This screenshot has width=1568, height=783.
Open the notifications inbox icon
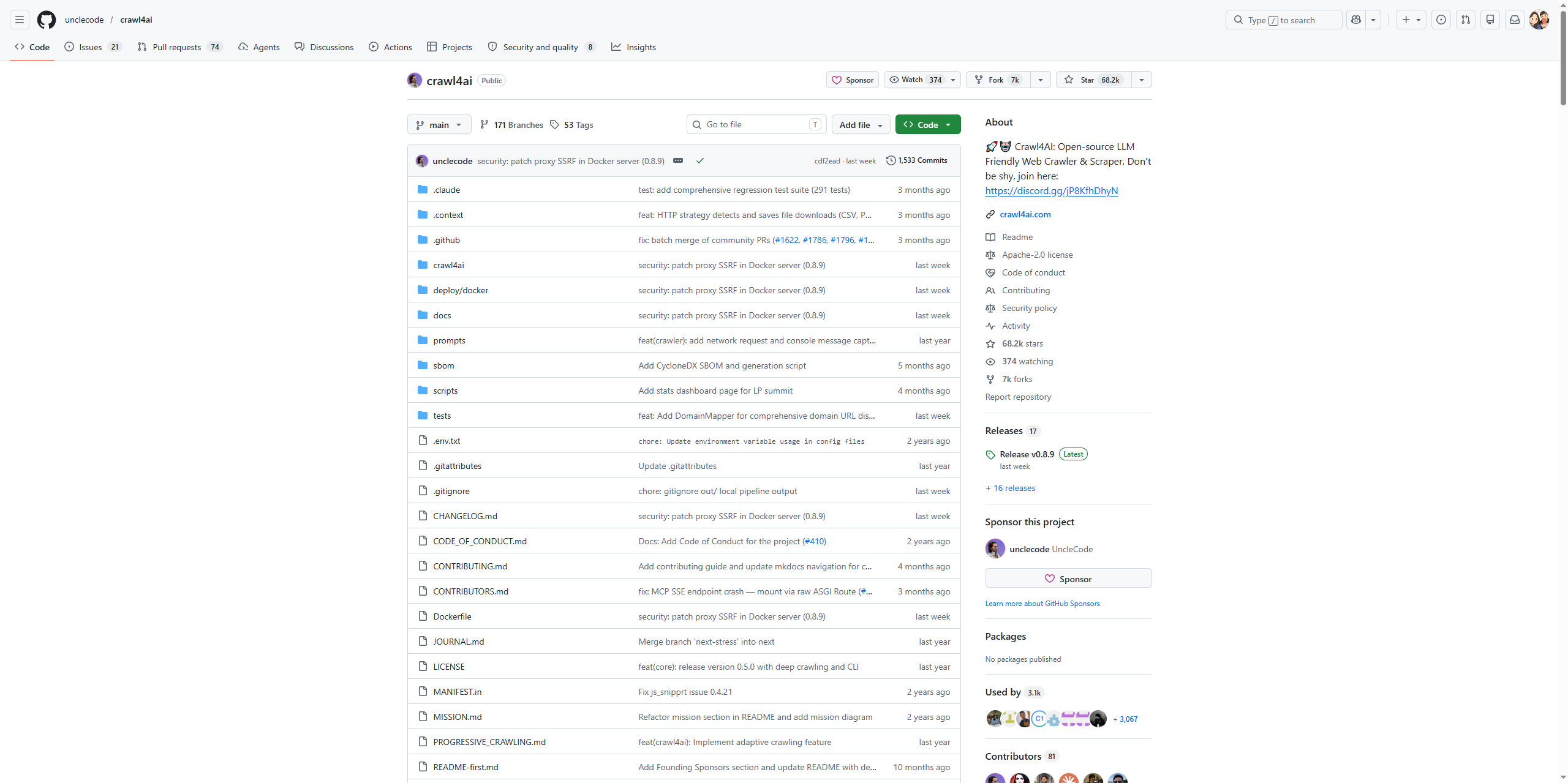coord(1515,20)
